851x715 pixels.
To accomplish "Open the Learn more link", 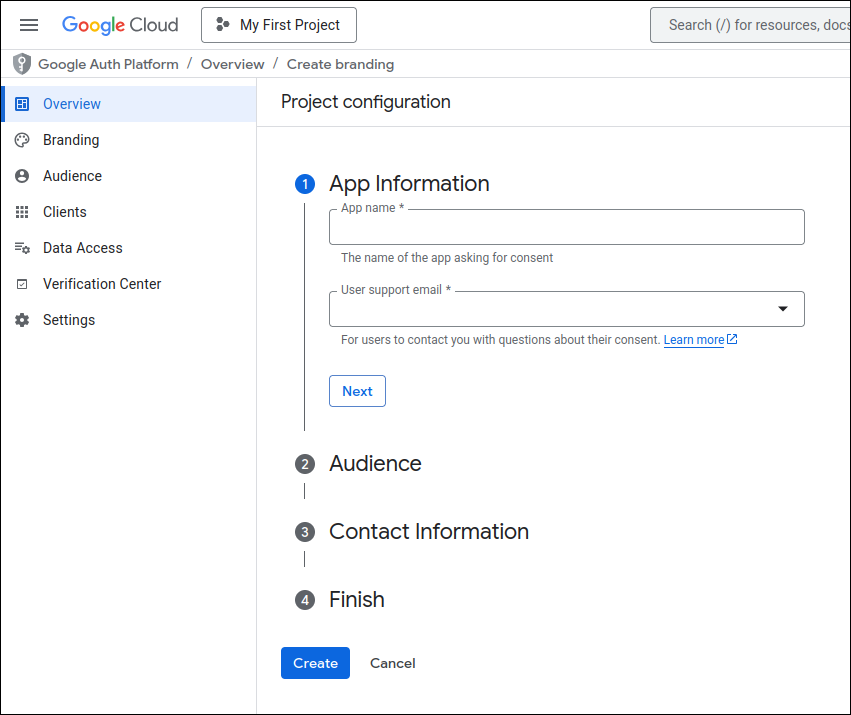I will 694,339.
